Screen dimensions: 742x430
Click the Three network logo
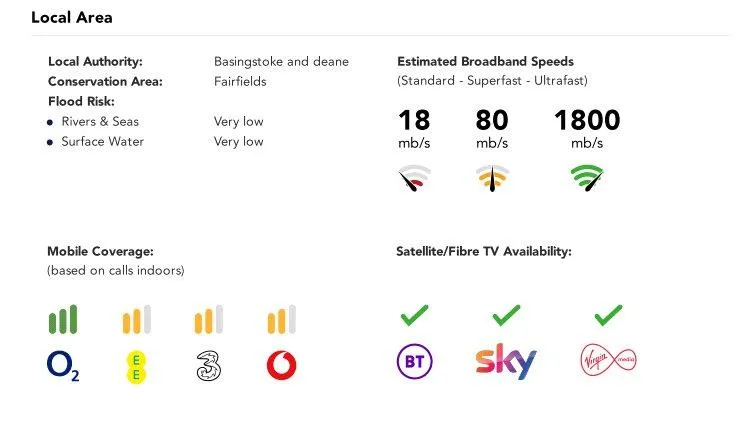[x=209, y=366]
